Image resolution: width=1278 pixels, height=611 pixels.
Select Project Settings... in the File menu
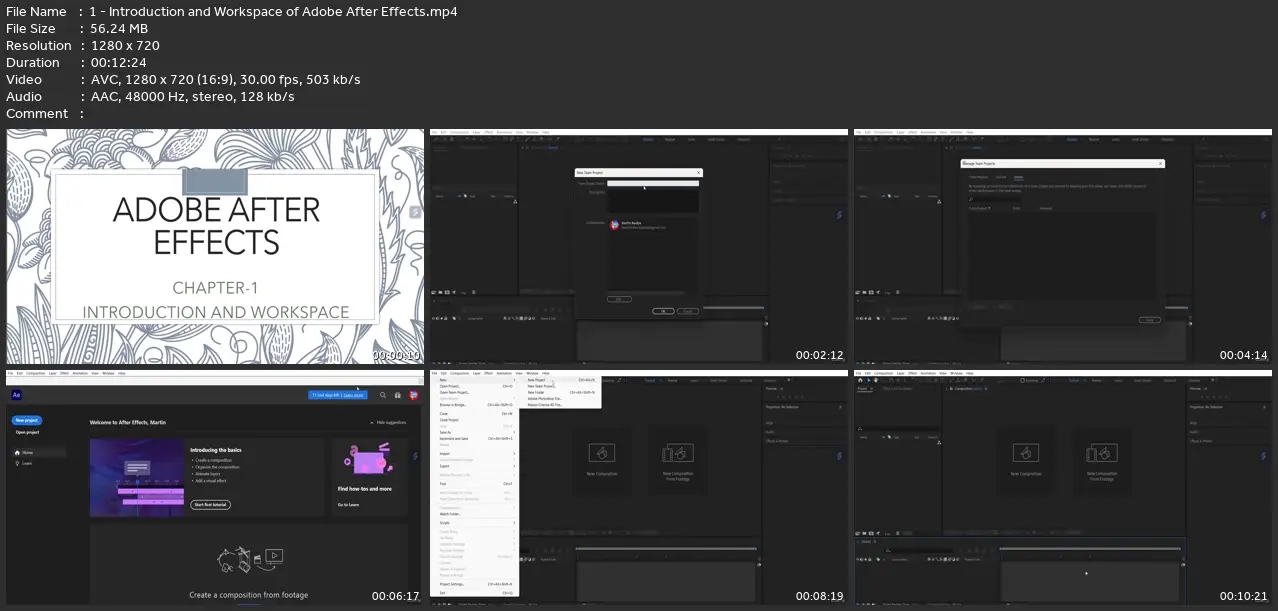click(x=475, y=584)
